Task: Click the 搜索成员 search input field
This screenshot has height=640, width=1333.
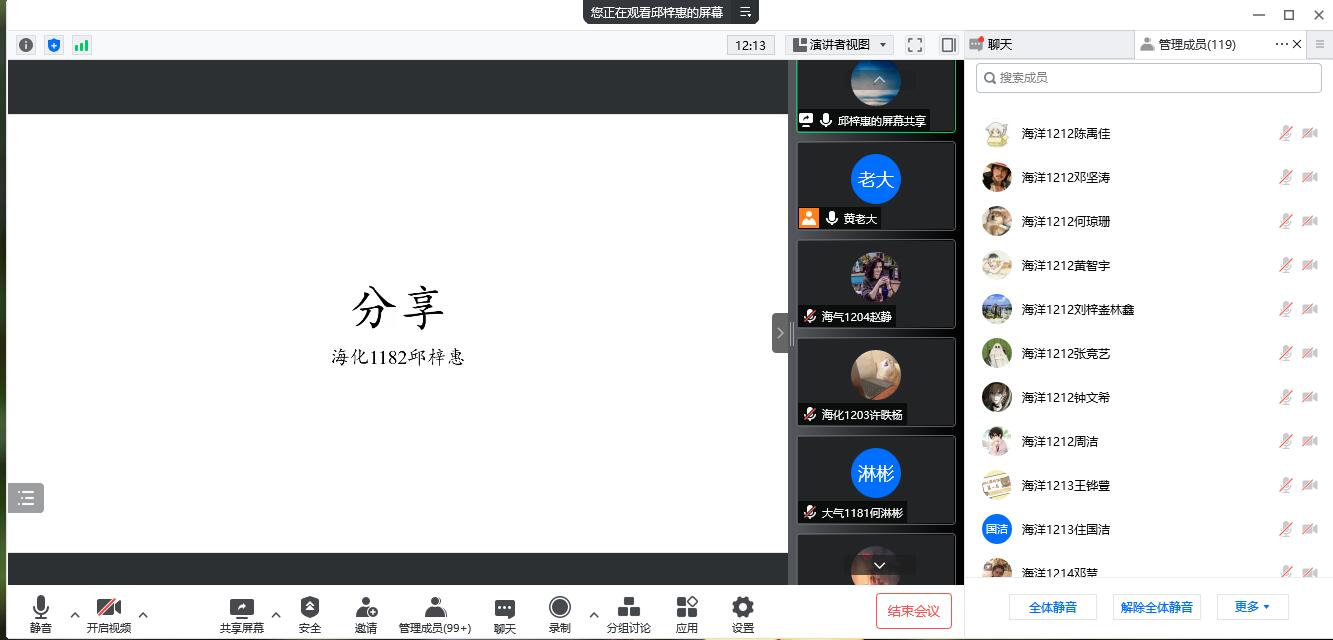Action: coord(1150,78)
